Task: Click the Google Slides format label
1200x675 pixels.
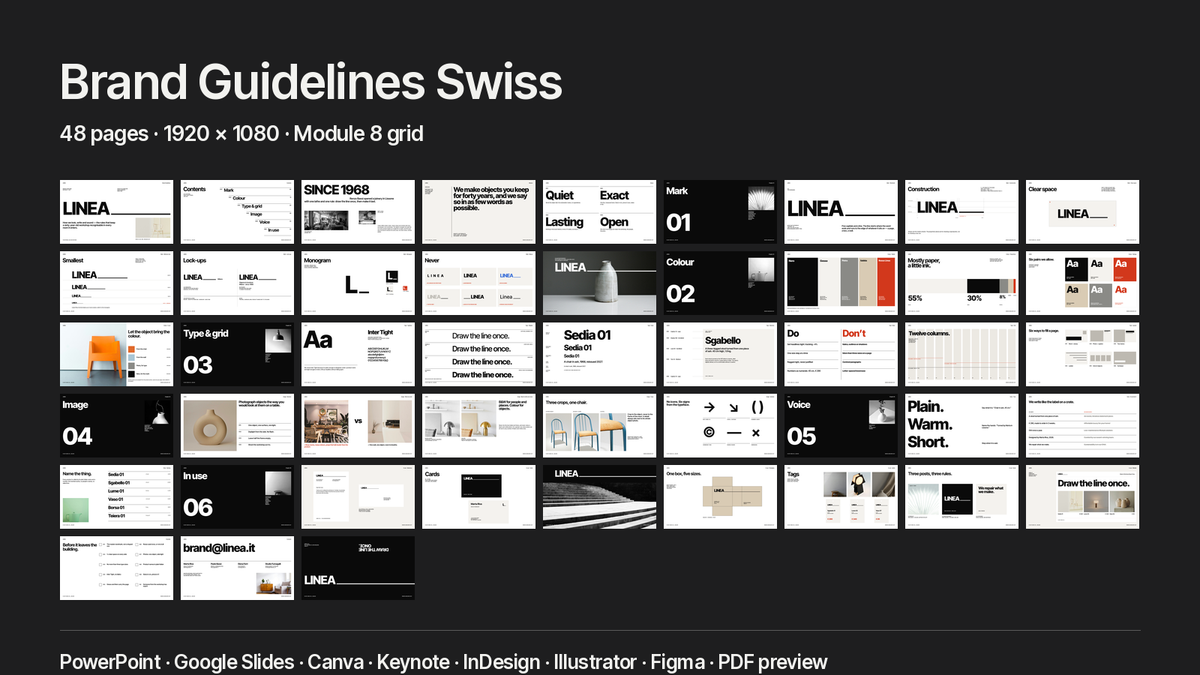Action: coord(237,662)
